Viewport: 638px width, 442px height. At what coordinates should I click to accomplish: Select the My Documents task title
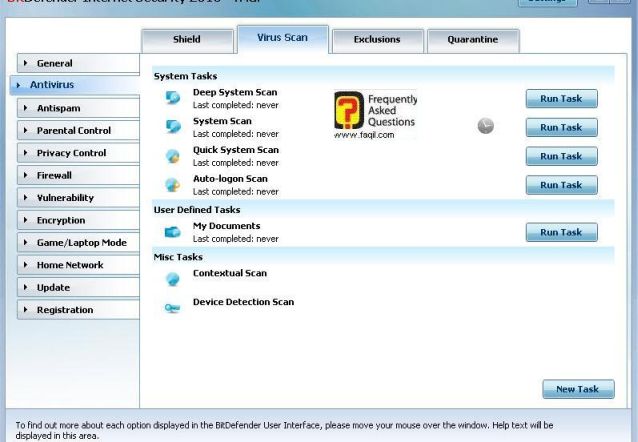pos(227,226)
